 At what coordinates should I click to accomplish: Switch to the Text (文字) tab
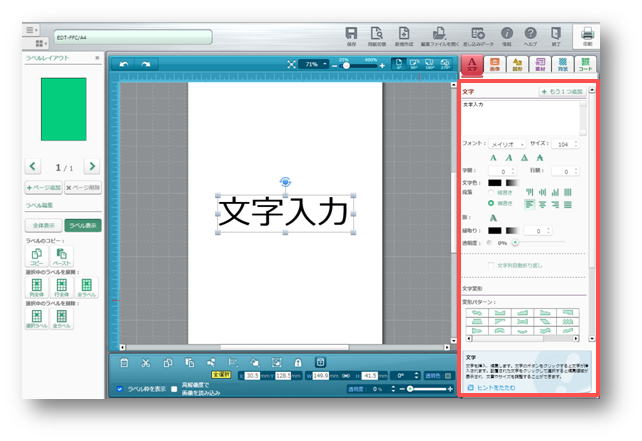click(472, 65)
